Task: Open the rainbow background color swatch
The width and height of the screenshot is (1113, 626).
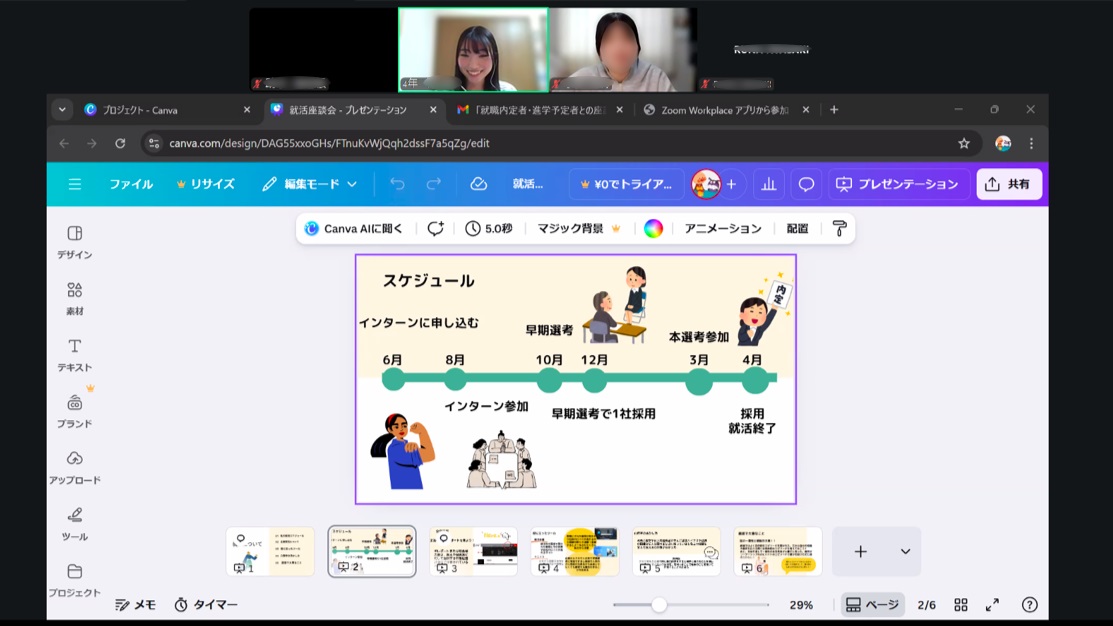Action: 653,229
